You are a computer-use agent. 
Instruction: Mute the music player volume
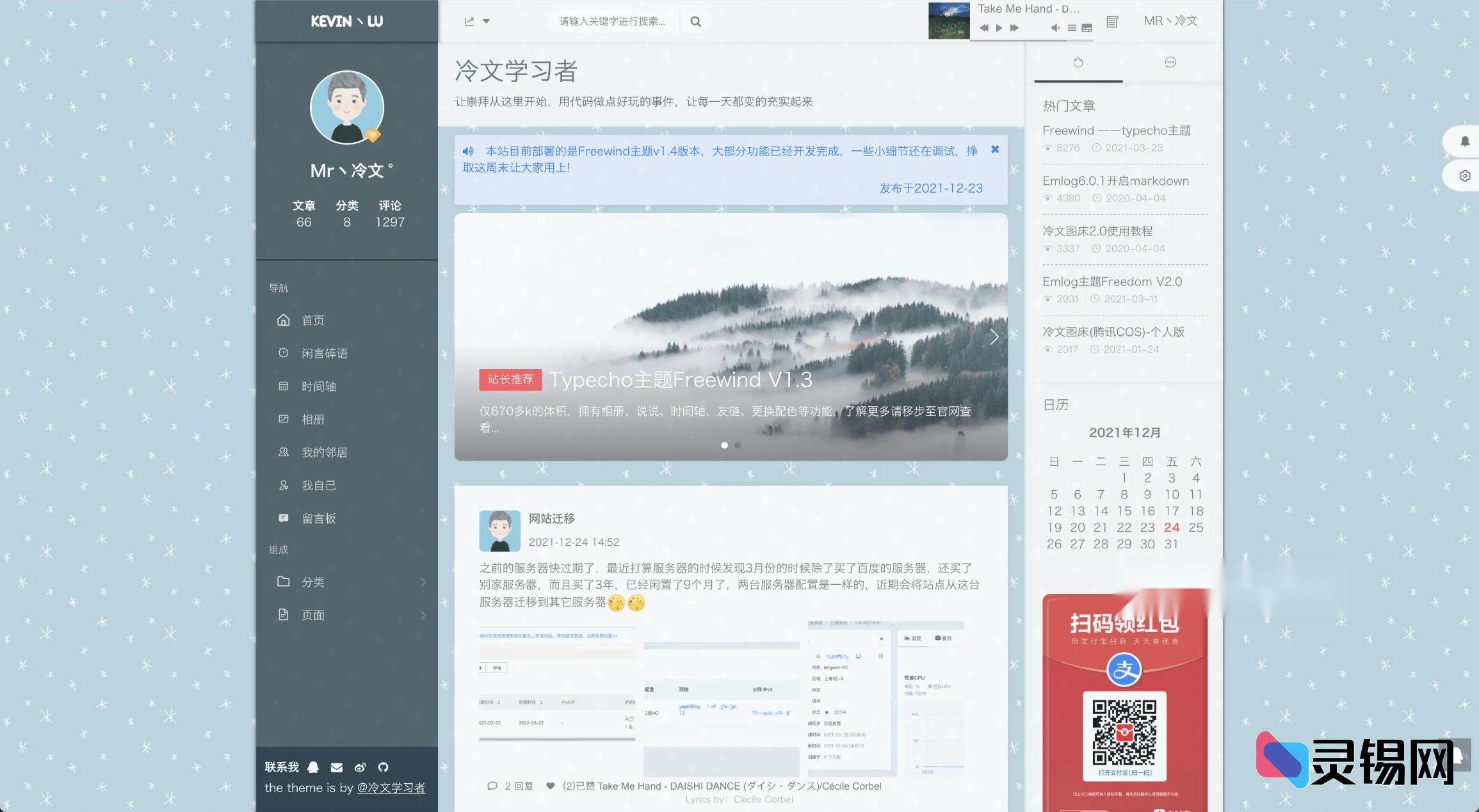[1055, 28]
